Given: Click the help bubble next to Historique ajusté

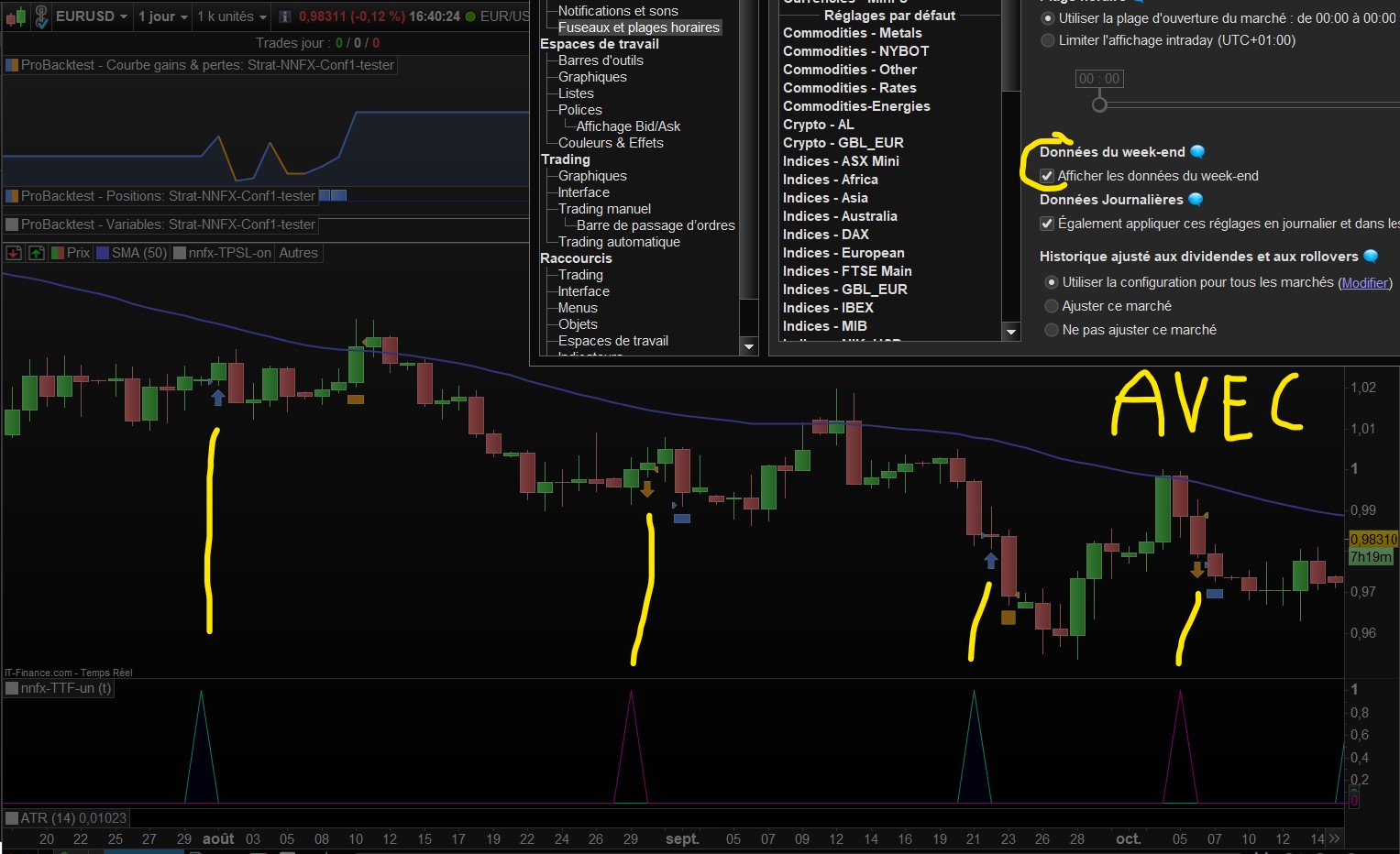Looking at the screenshot, I should click(1372, 257).
